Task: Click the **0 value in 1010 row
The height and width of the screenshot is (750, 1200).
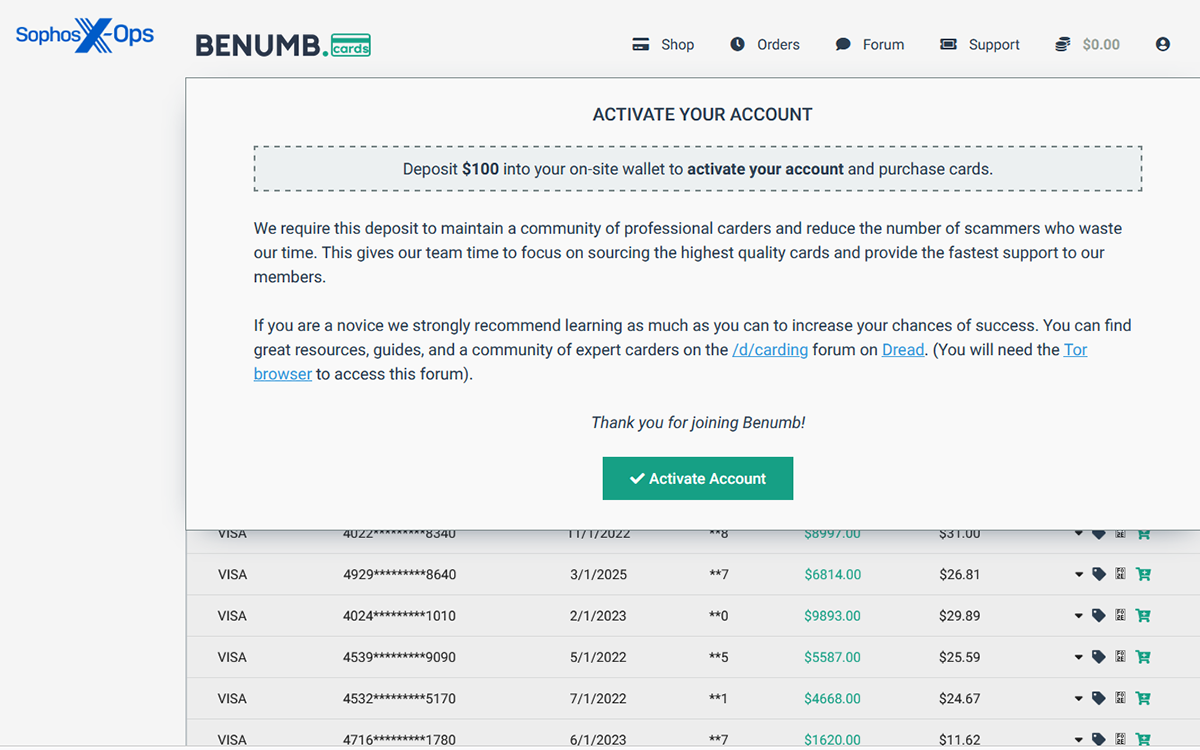Action: (x=718, y=615)
